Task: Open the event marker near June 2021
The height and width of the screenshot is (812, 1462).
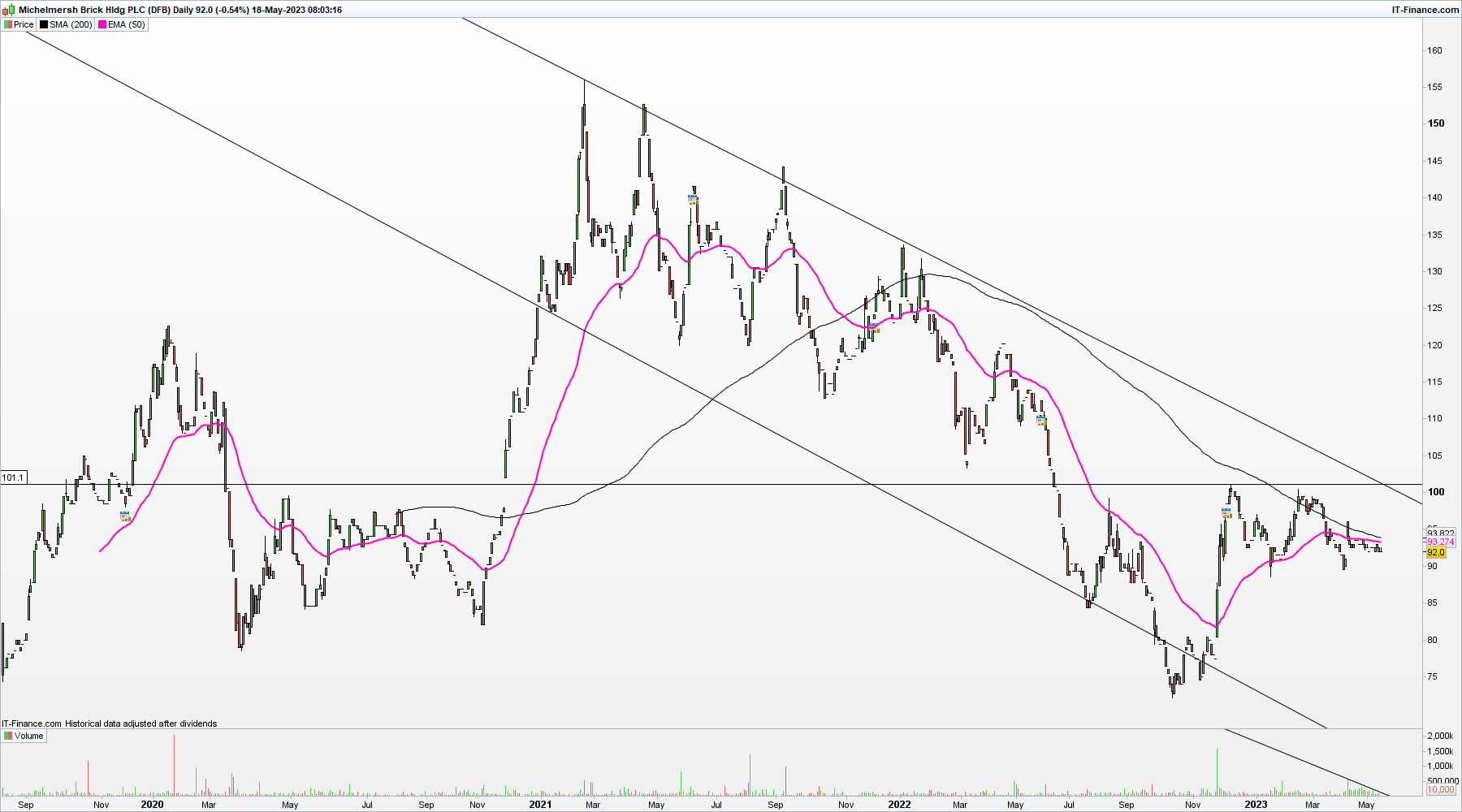Action: [693, 199]
